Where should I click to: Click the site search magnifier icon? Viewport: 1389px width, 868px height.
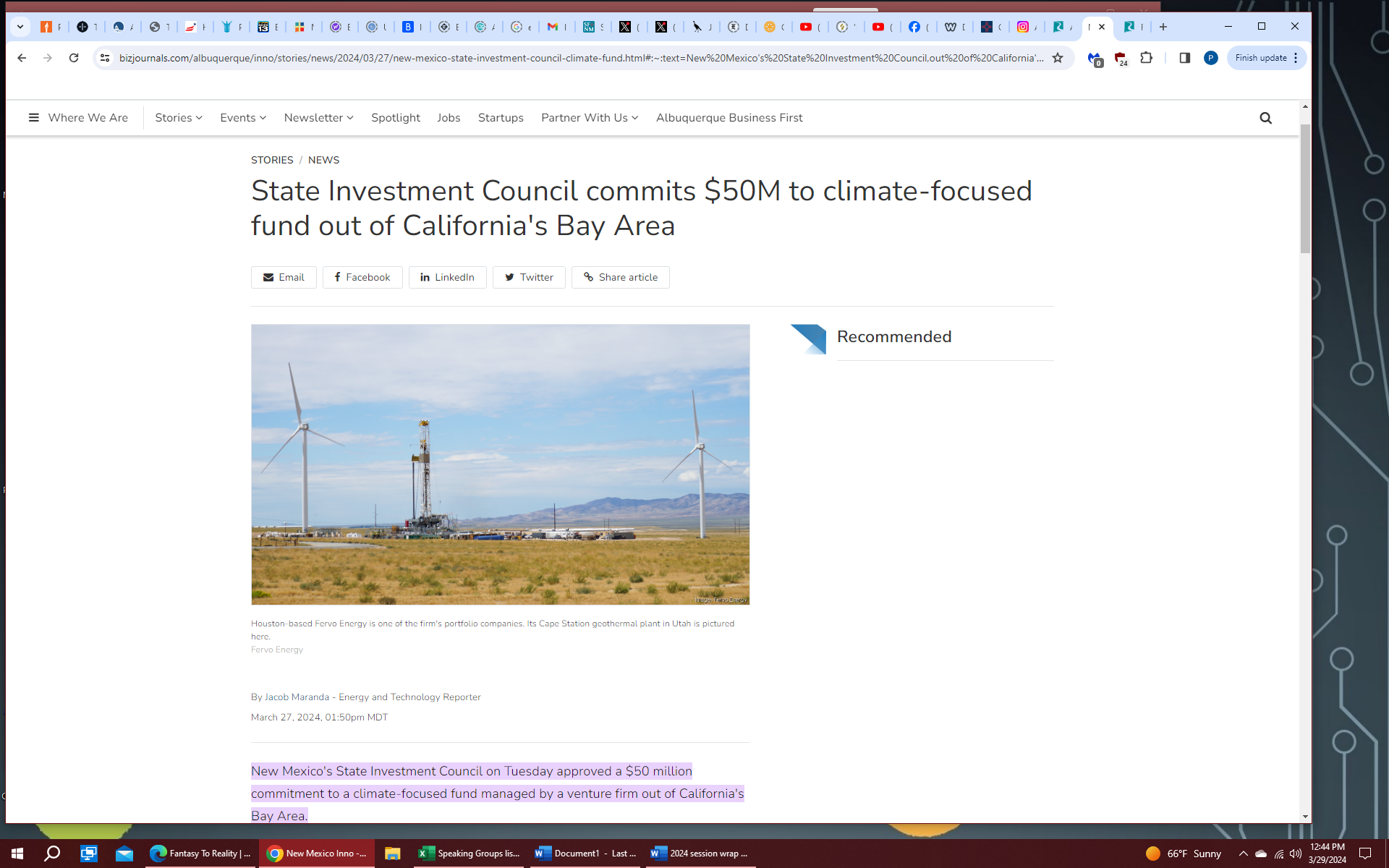(x=1265, y=118)
